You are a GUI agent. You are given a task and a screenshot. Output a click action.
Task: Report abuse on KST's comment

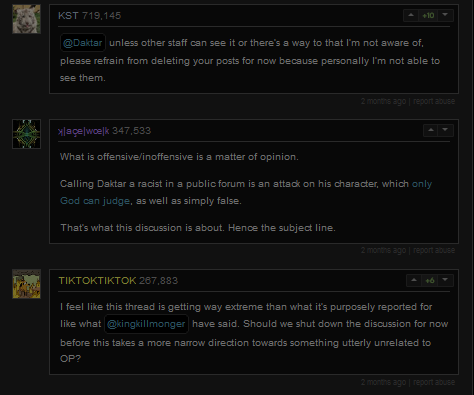tap(434, 101)
